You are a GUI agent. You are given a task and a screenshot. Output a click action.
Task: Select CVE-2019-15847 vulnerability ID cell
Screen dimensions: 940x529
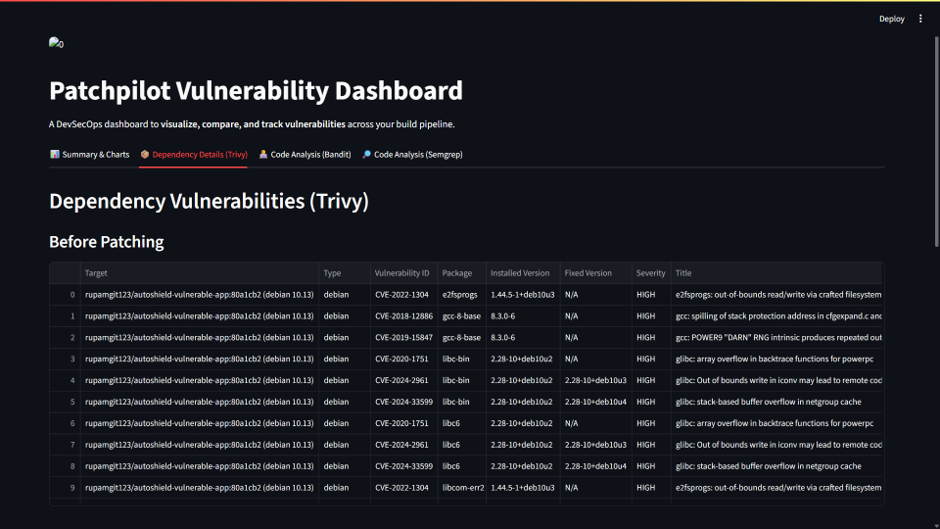coord(404,338)
